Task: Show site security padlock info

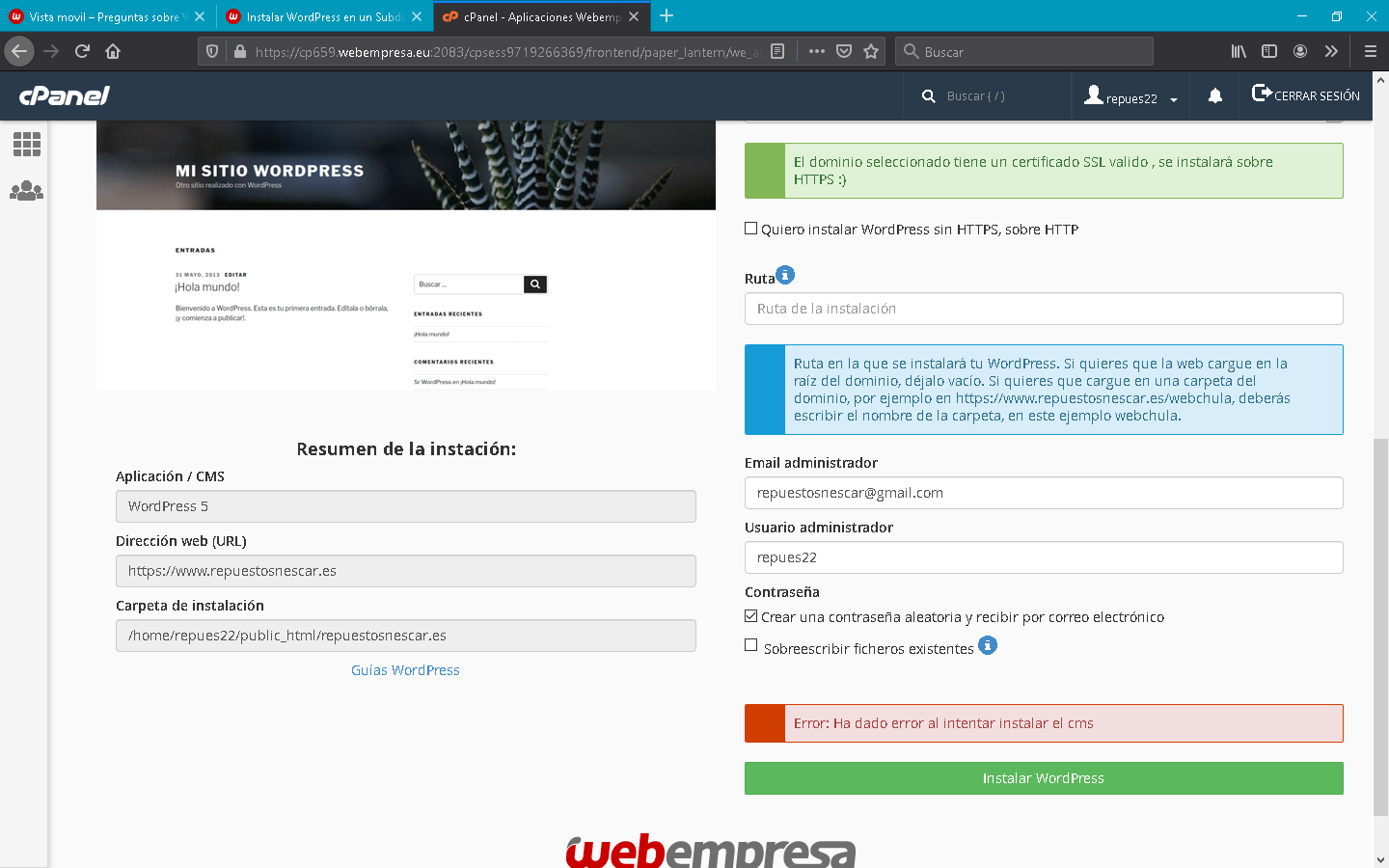Action: point(240,51)
